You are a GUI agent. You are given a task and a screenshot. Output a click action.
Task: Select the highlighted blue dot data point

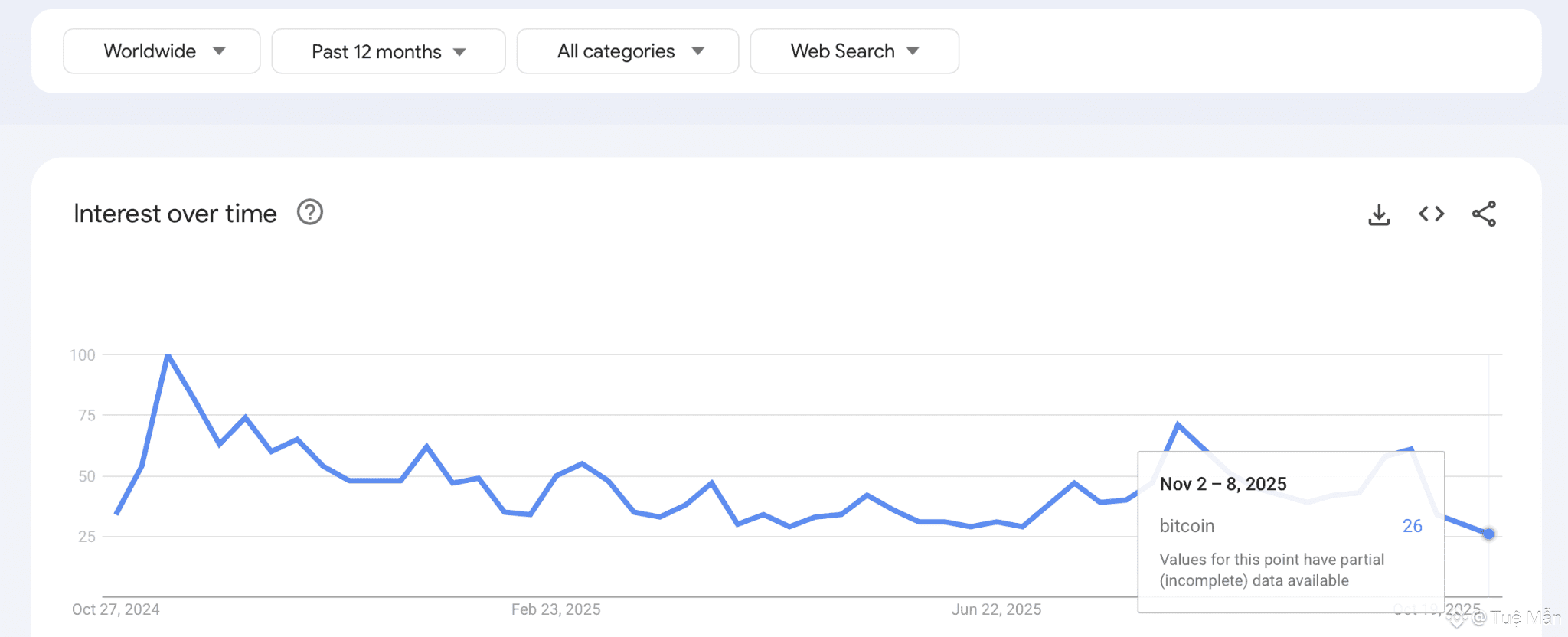tap(1488, 534)
